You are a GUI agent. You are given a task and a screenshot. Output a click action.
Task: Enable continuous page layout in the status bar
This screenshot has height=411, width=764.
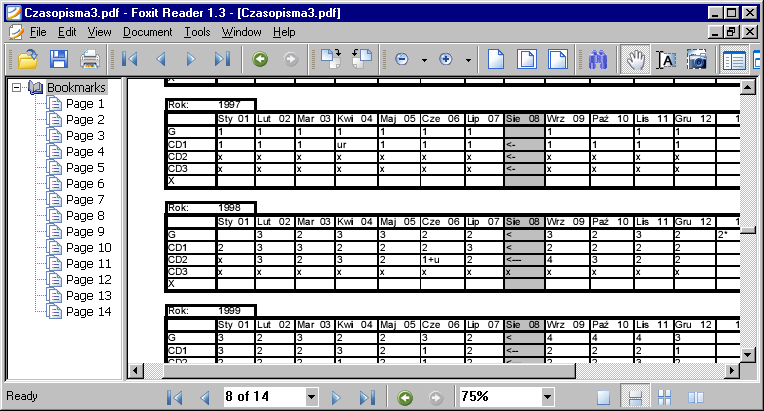click(633, 396)
